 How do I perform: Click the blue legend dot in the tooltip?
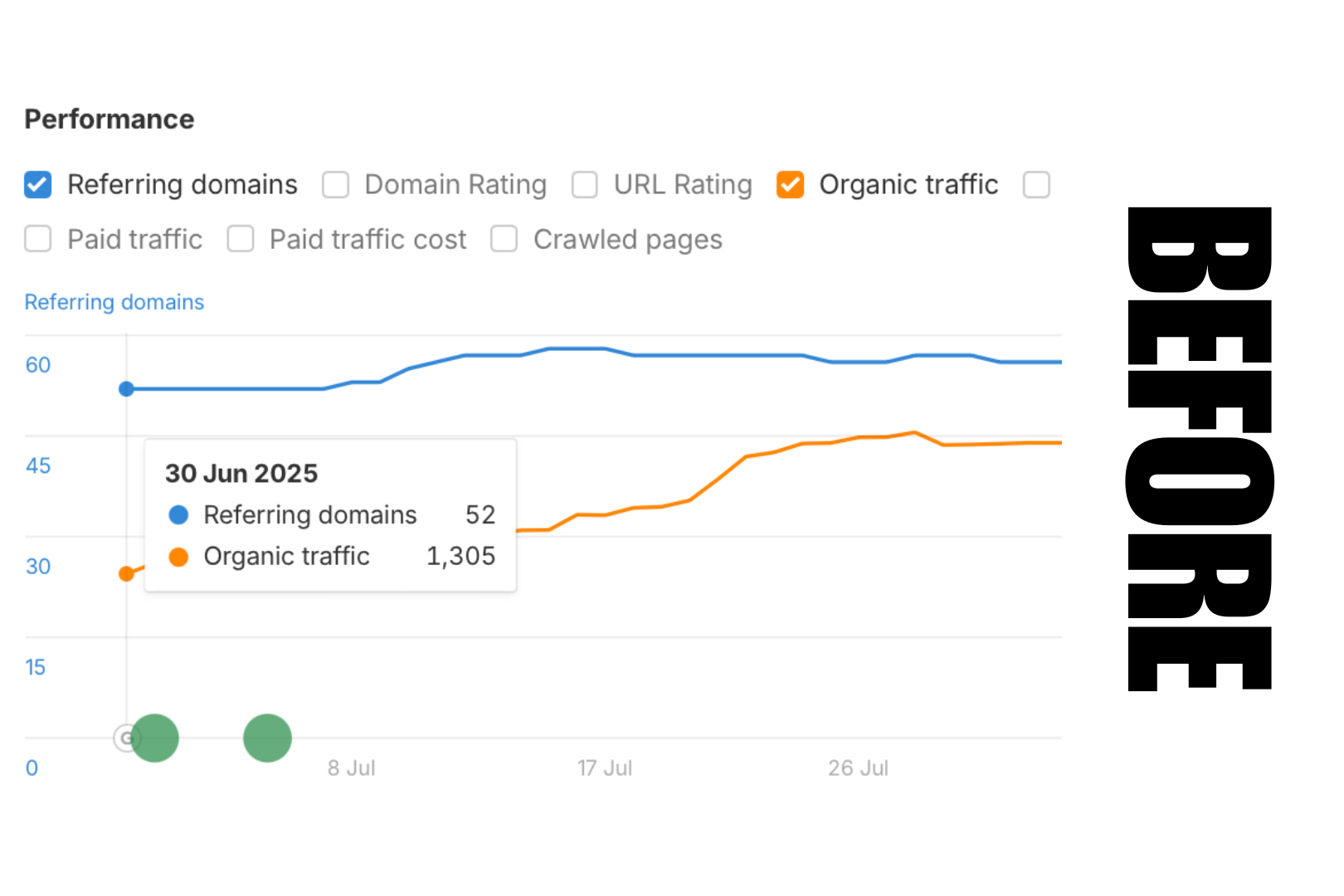[x=178, y=515]
